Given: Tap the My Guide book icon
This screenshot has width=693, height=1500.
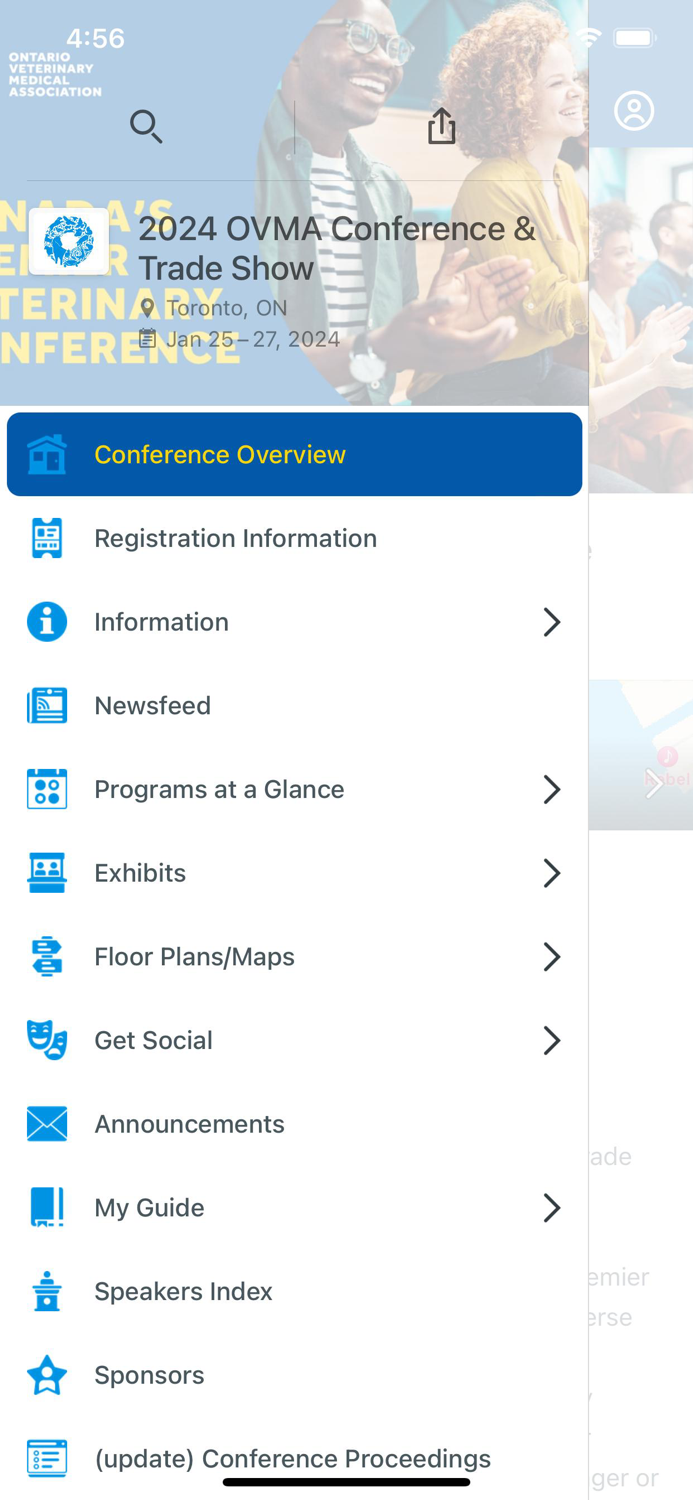Looking at the screenshot, I should [46, 1207].
